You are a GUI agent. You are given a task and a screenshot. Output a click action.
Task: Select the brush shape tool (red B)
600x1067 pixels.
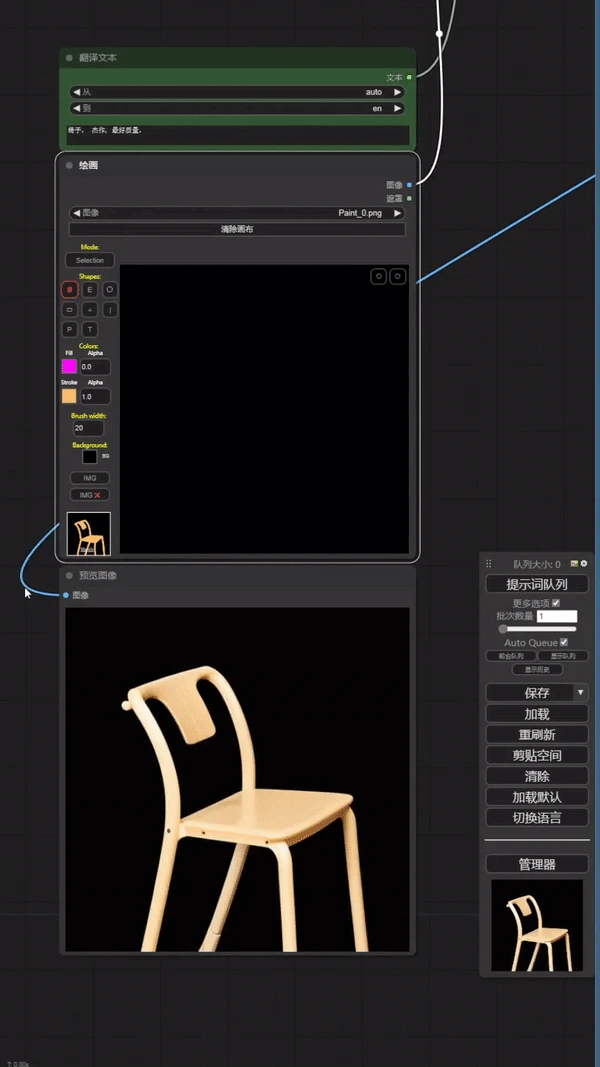tap(69, 290)
